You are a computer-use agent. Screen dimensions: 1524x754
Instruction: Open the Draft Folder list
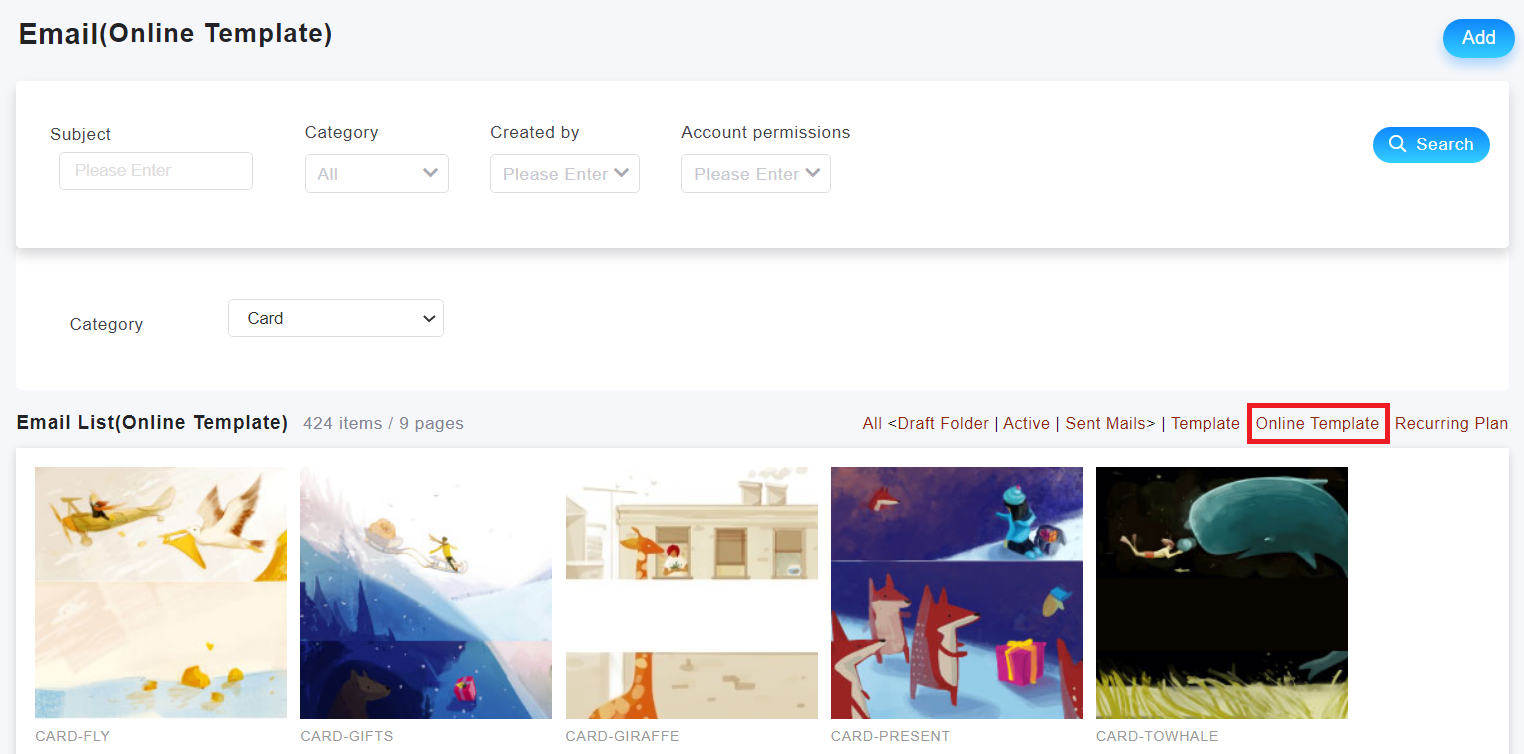943,424
